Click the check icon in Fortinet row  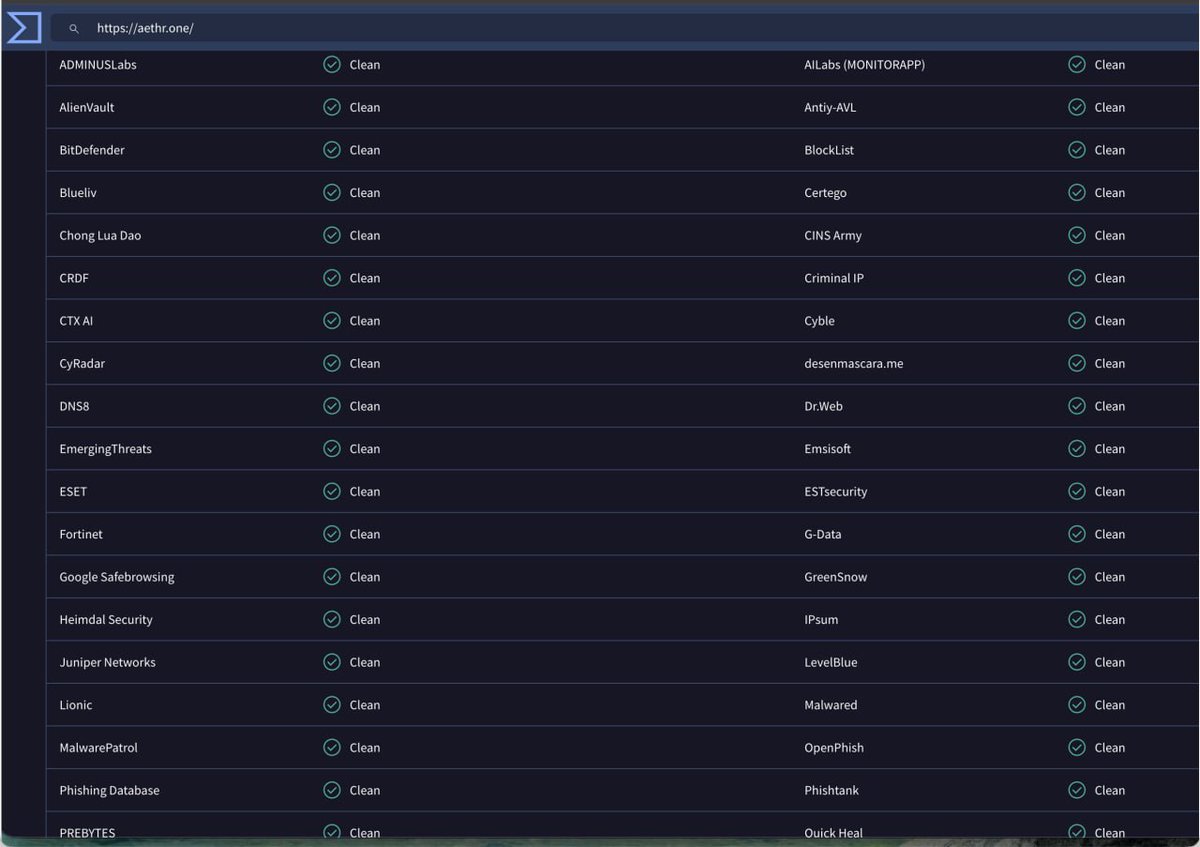point(332,534)
